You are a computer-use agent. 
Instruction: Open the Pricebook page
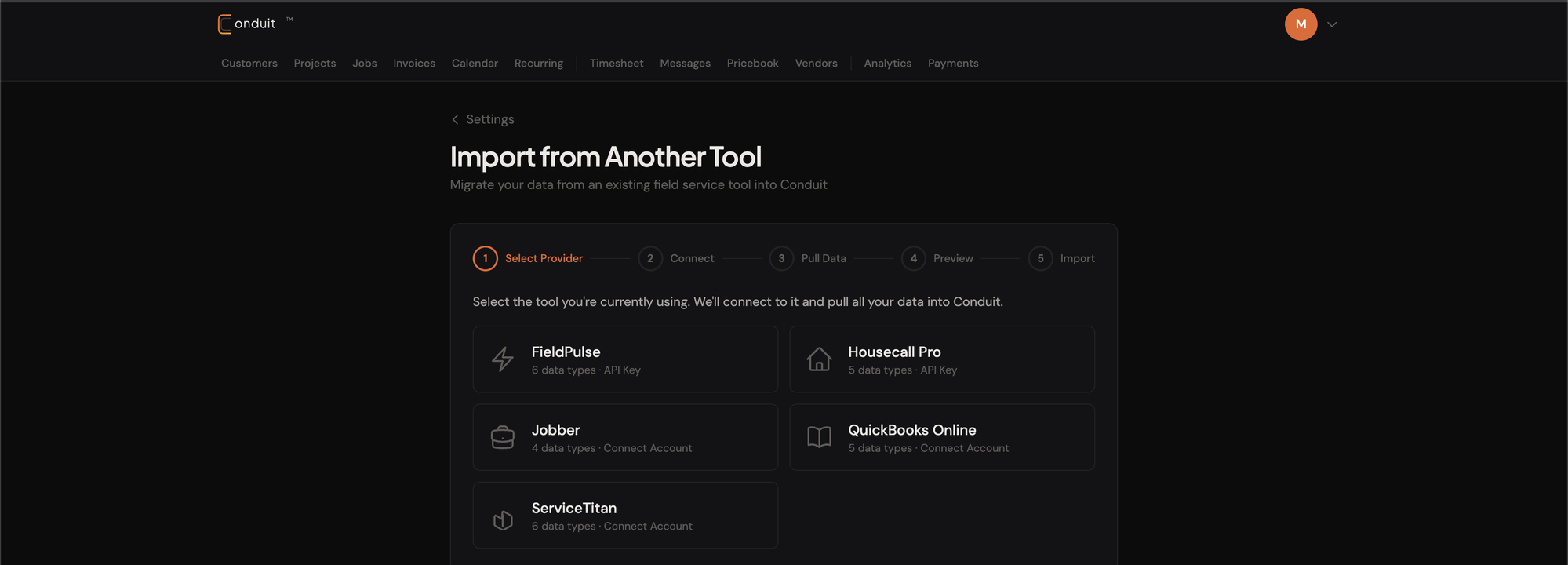pos(752,64)
